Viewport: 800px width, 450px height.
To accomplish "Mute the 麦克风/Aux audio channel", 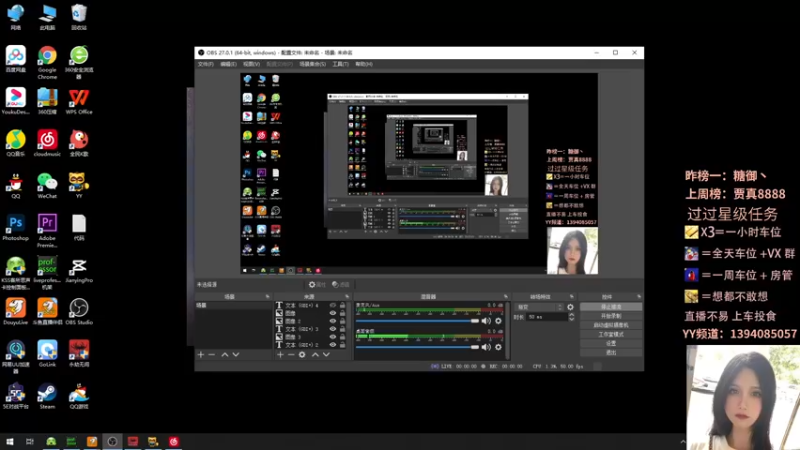I will pos(486,321).
